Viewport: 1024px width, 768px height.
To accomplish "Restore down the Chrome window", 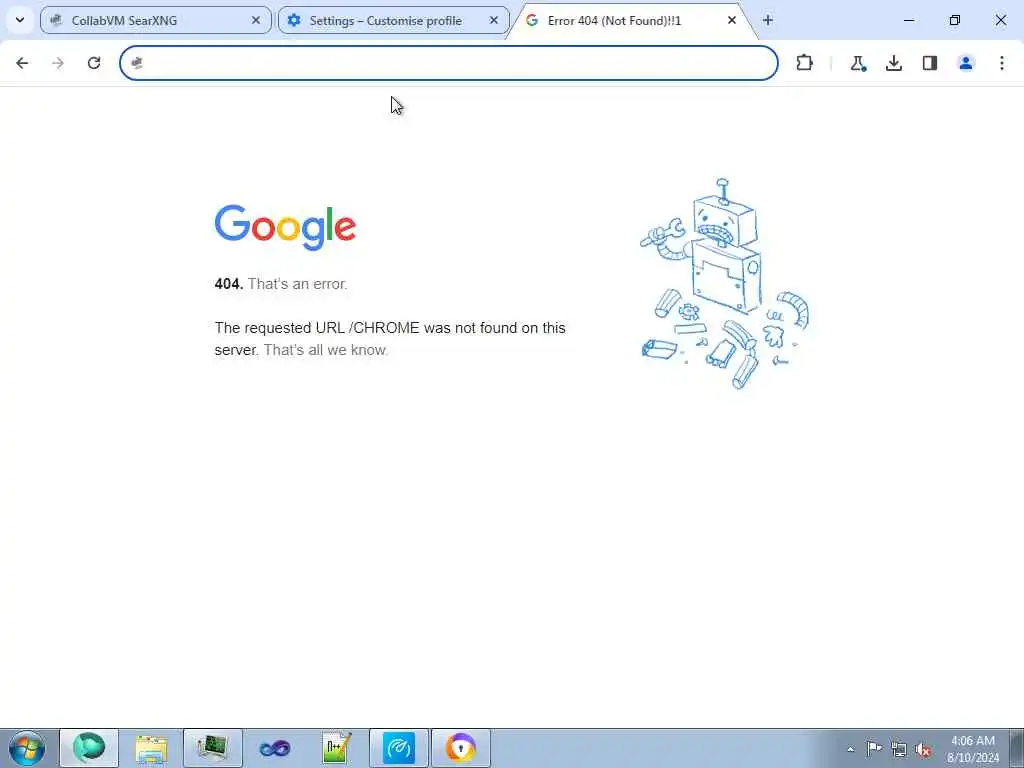I will click(955, 20).
